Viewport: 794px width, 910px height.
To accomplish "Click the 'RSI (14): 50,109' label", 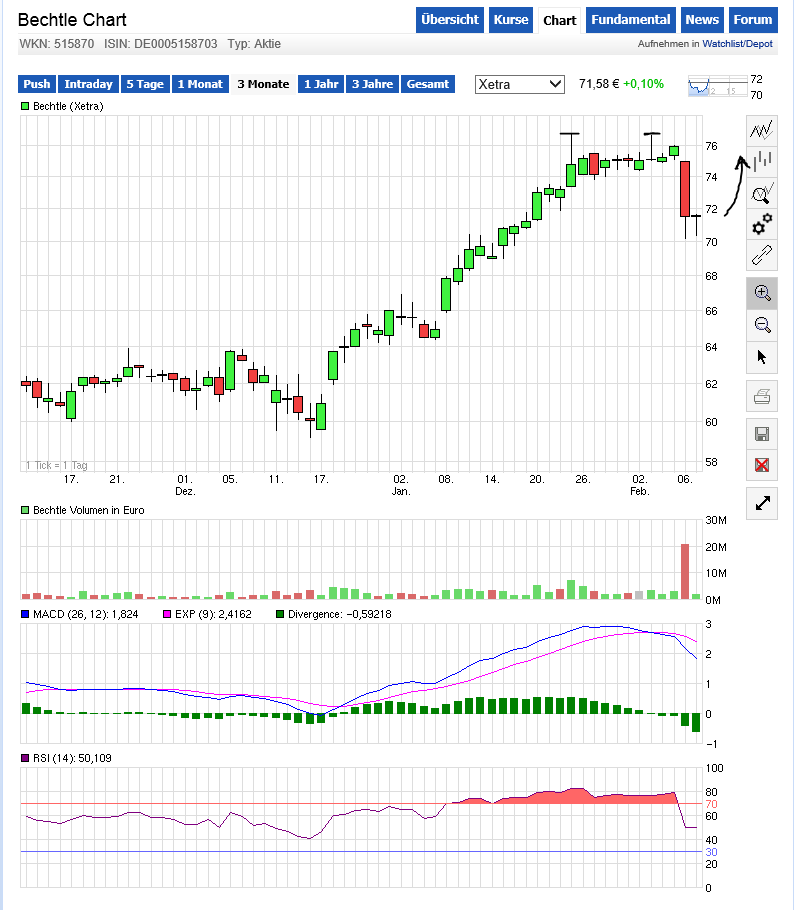I will coord(72,758).
